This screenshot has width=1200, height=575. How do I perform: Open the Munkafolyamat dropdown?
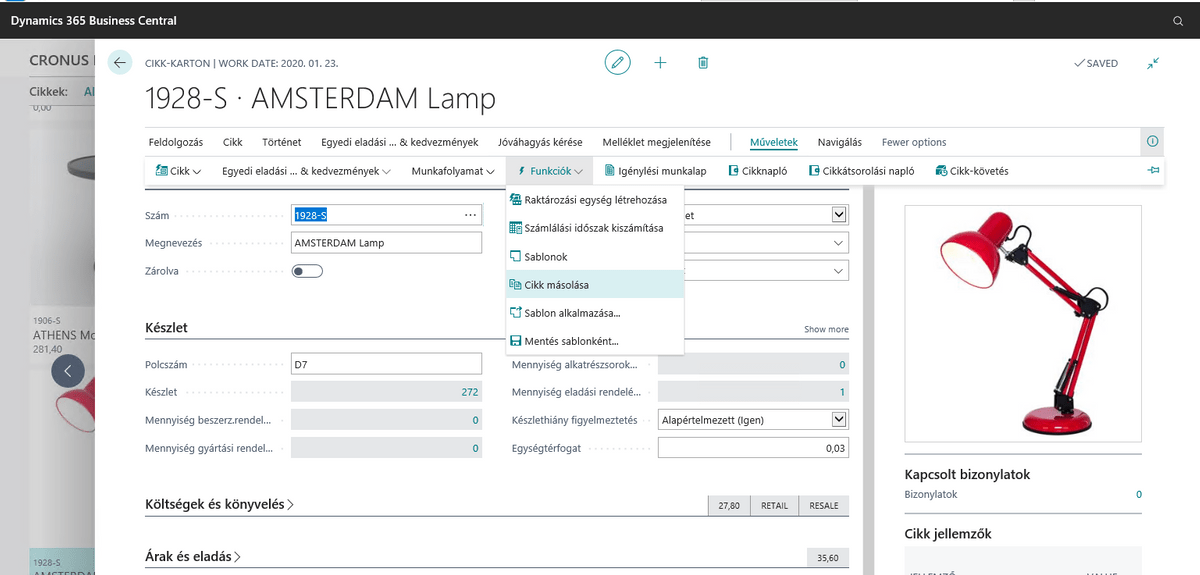[452, 171]
